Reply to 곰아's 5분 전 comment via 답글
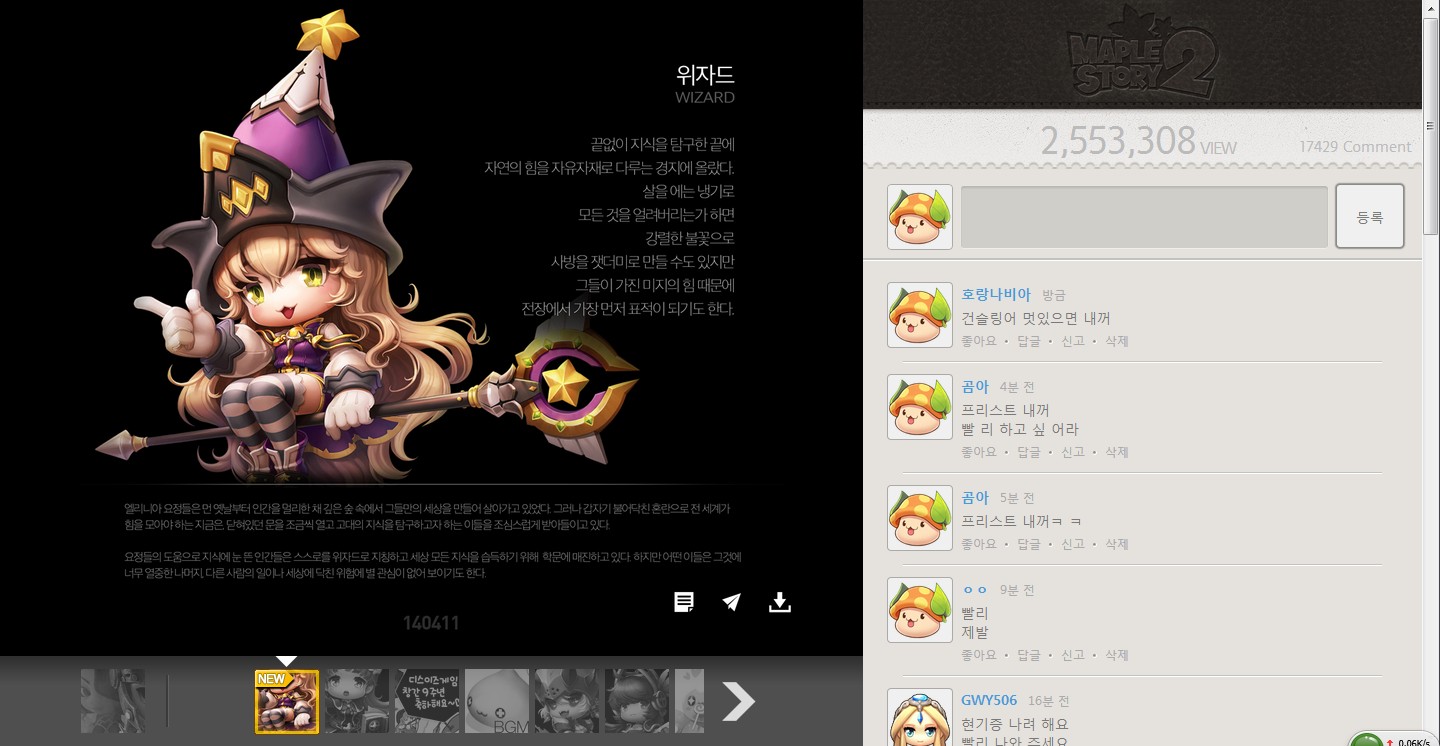 pyautogui.click(x=1029, y=544)
